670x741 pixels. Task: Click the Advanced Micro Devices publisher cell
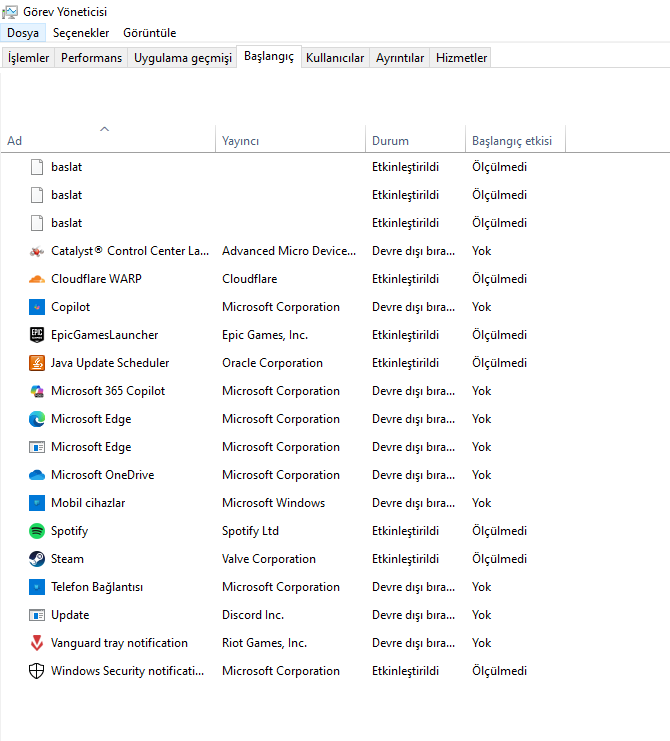pos(289,251)
